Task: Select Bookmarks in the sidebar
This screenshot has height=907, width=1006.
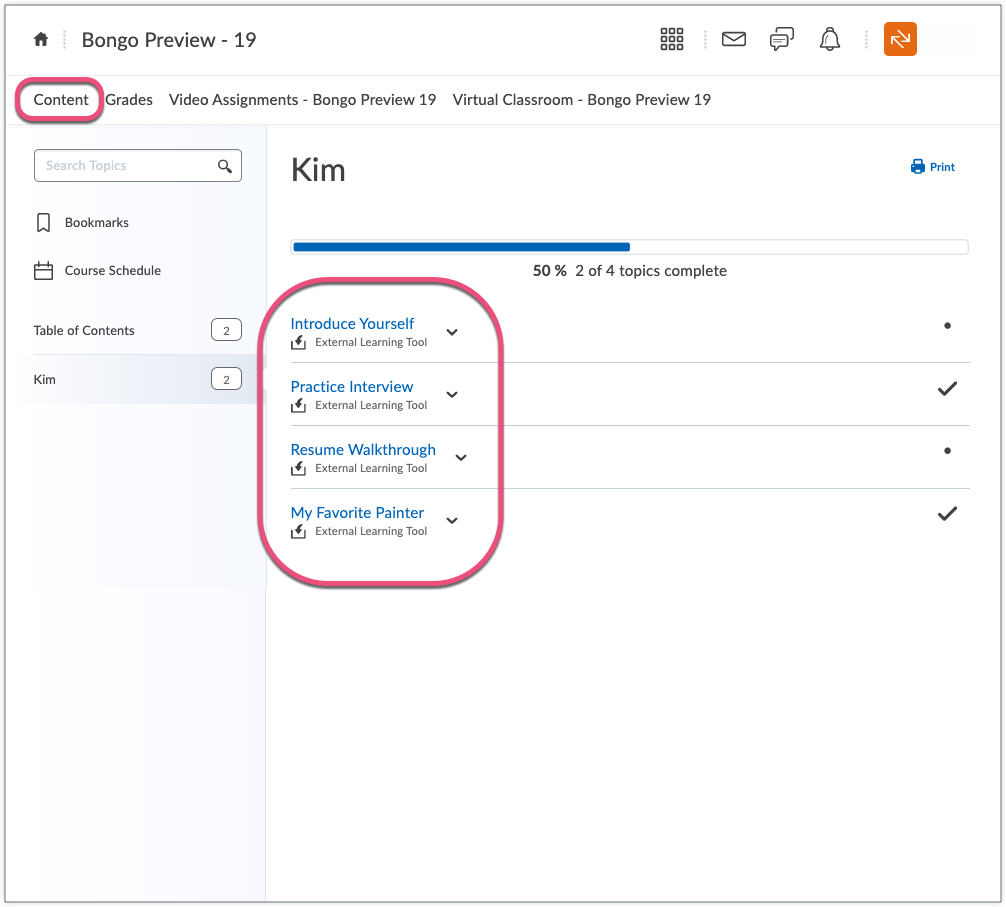Action: [96, 223]
